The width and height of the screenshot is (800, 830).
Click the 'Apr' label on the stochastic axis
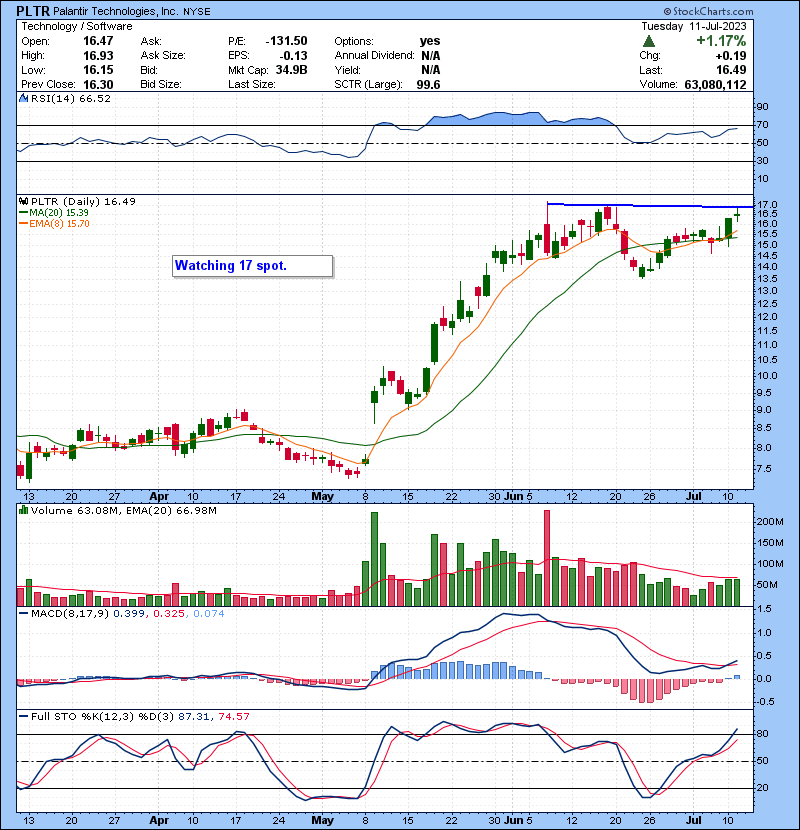point(159,817)
